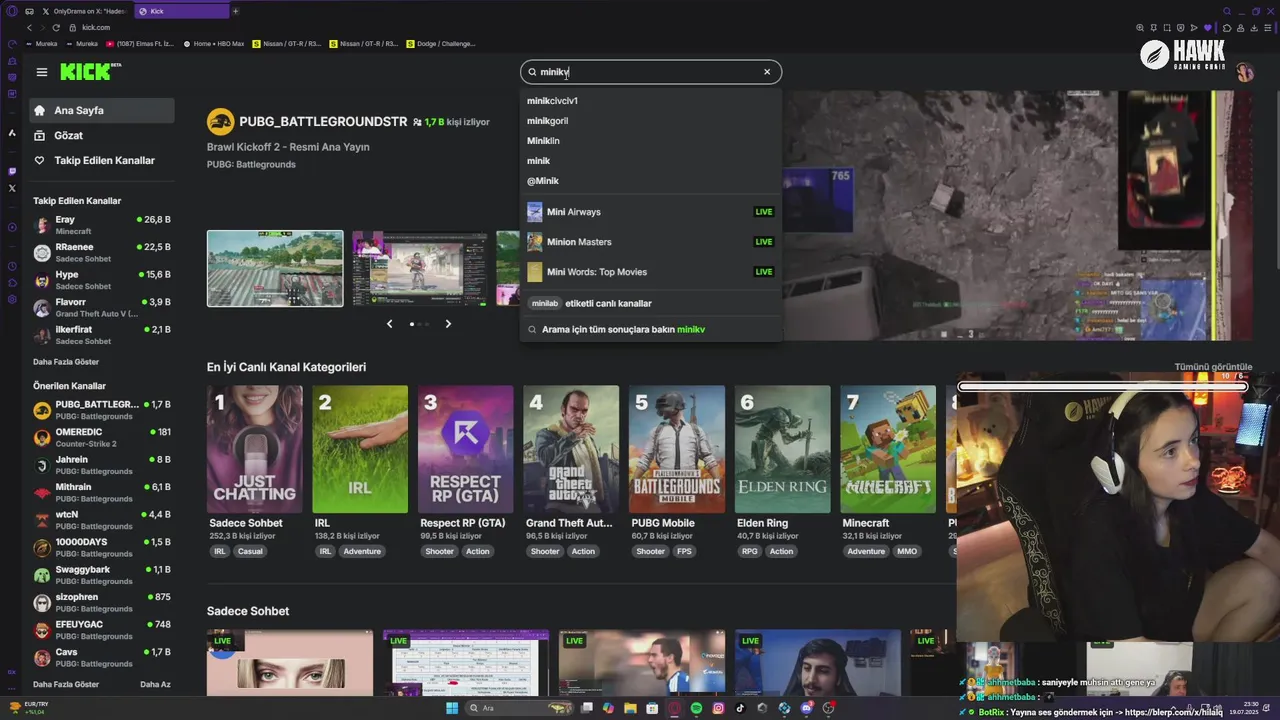This screenshot has height=720, width=1280.
Task: Go to the Kick logo home
Action: click(90, 71)
